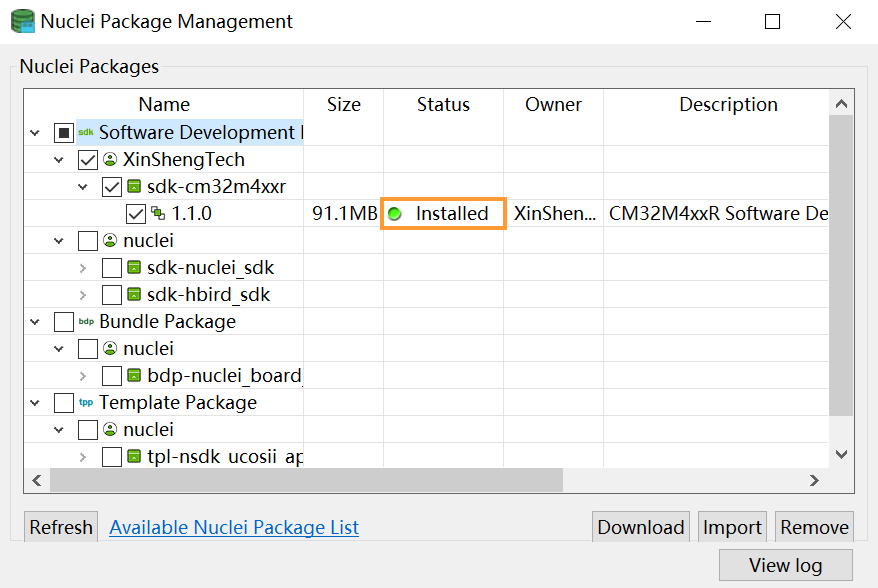This screenshot has height=588, width=878.
Task: Check the tpl-nsdk_ucosii checkbox
Action: pyautogui.click(x=112, y=456)
